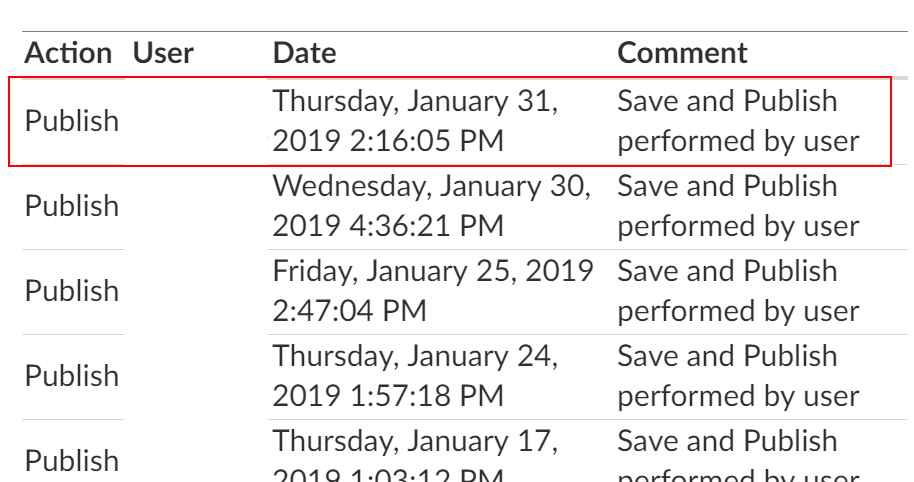
Task: Select the Comment column header
Action: (682, 53)
